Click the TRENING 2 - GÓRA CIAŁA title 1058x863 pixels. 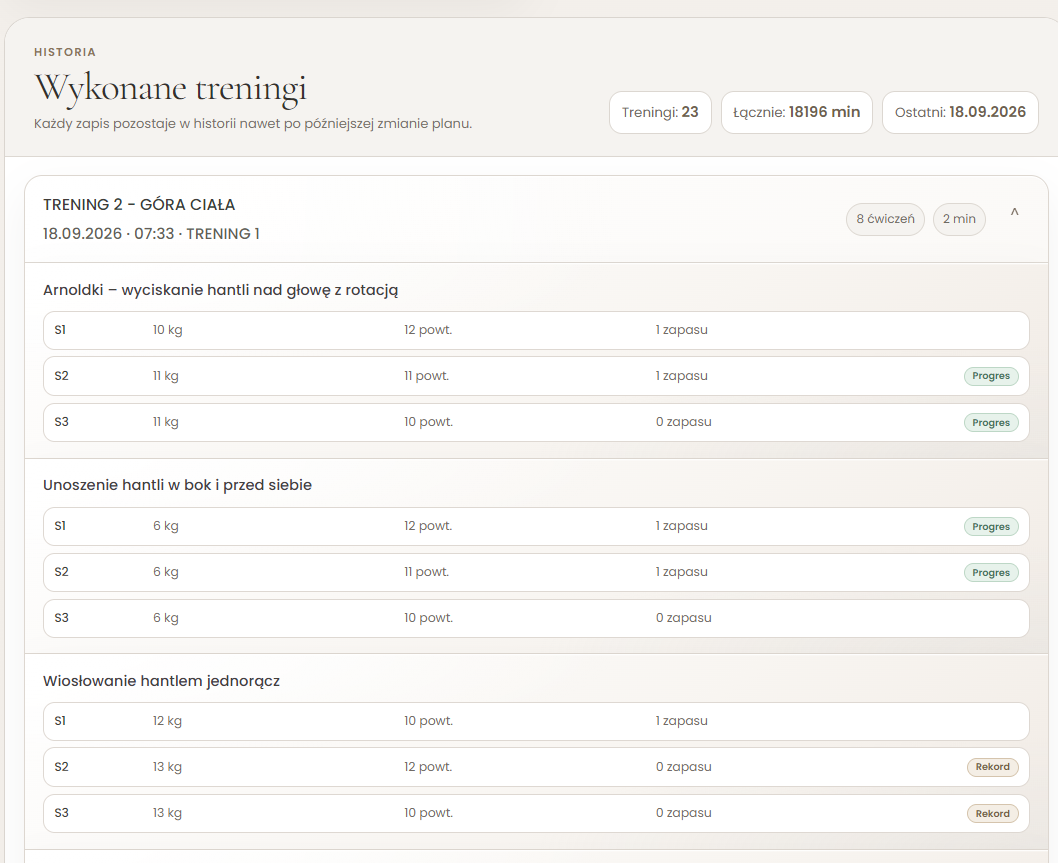[139, 204]
